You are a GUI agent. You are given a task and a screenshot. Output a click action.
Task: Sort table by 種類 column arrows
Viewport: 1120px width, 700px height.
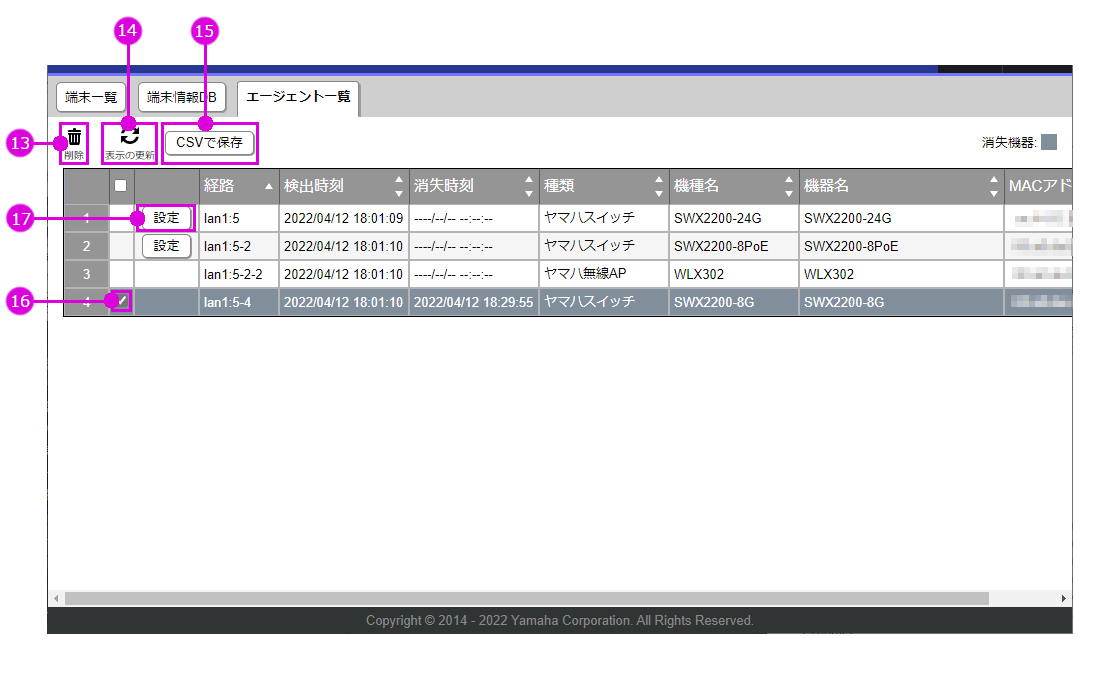pos(659,187)
